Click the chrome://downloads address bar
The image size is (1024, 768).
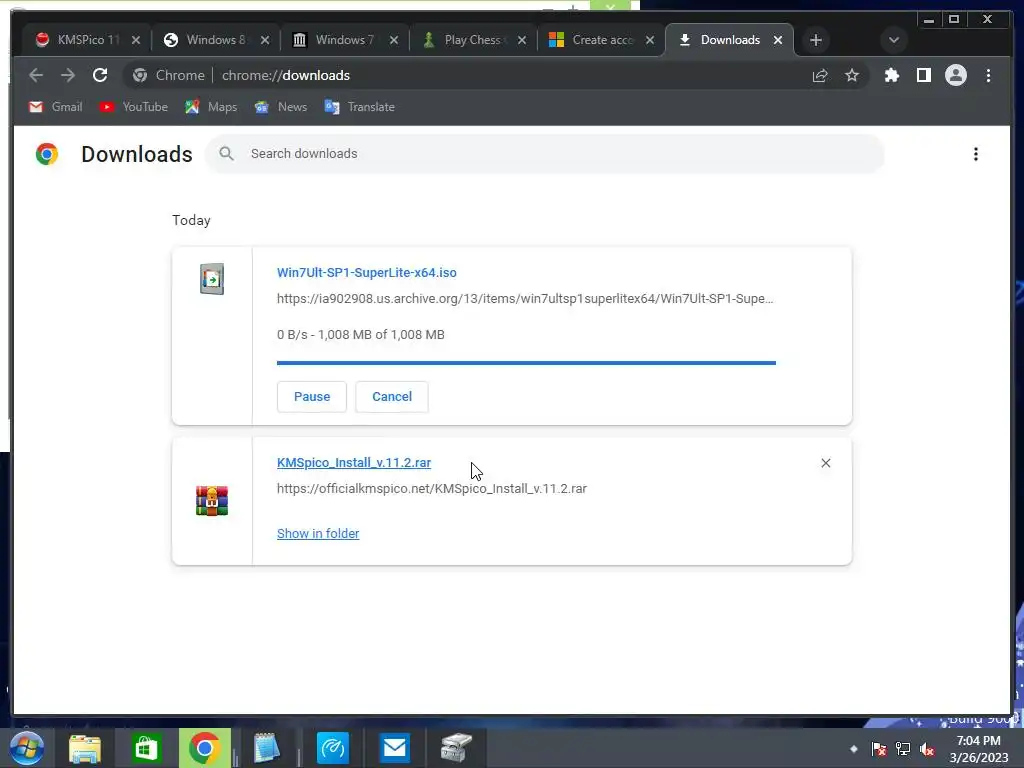[x=496, y=75]
